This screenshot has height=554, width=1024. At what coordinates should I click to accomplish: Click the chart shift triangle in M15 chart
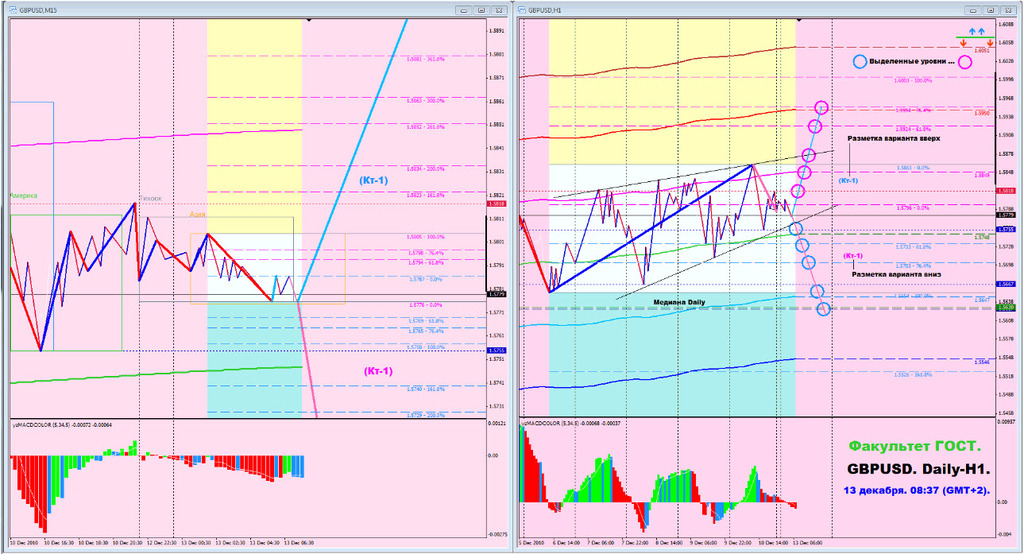(x=309, y=21)
